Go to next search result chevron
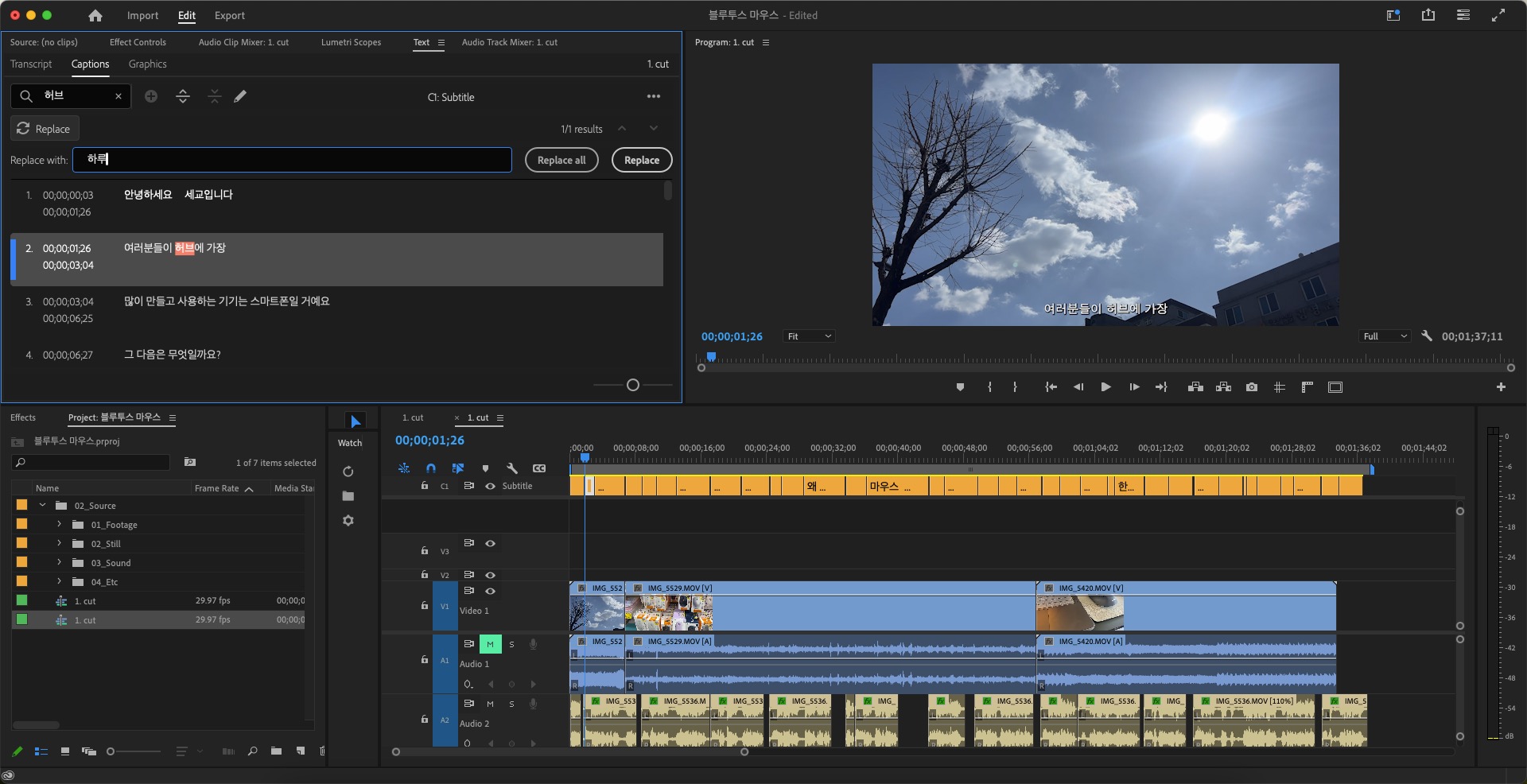Screen dimensions: 1527x784 click(654, 128)
